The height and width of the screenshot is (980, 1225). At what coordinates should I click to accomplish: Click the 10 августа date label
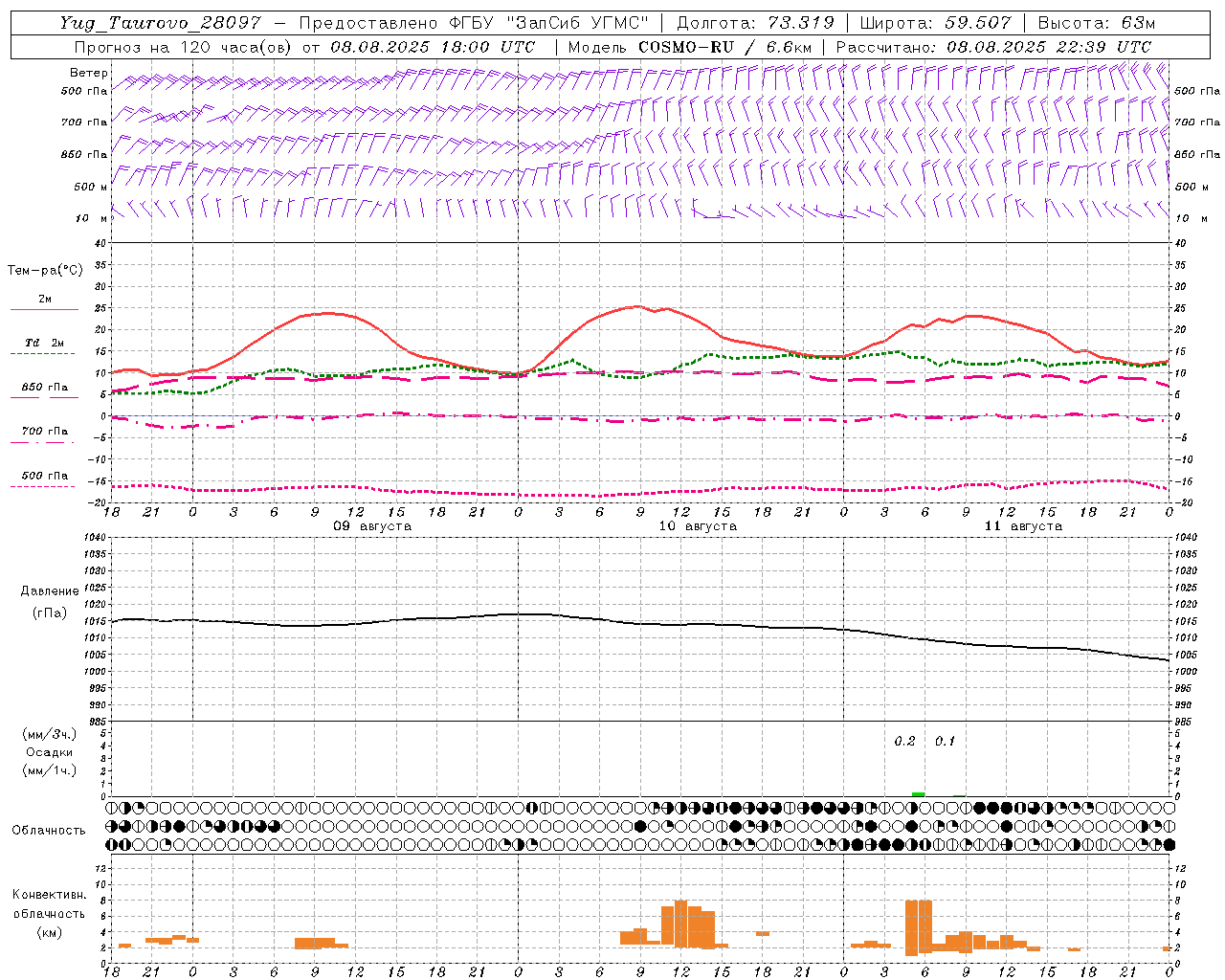pyautogui.click(x=698, y=526)
